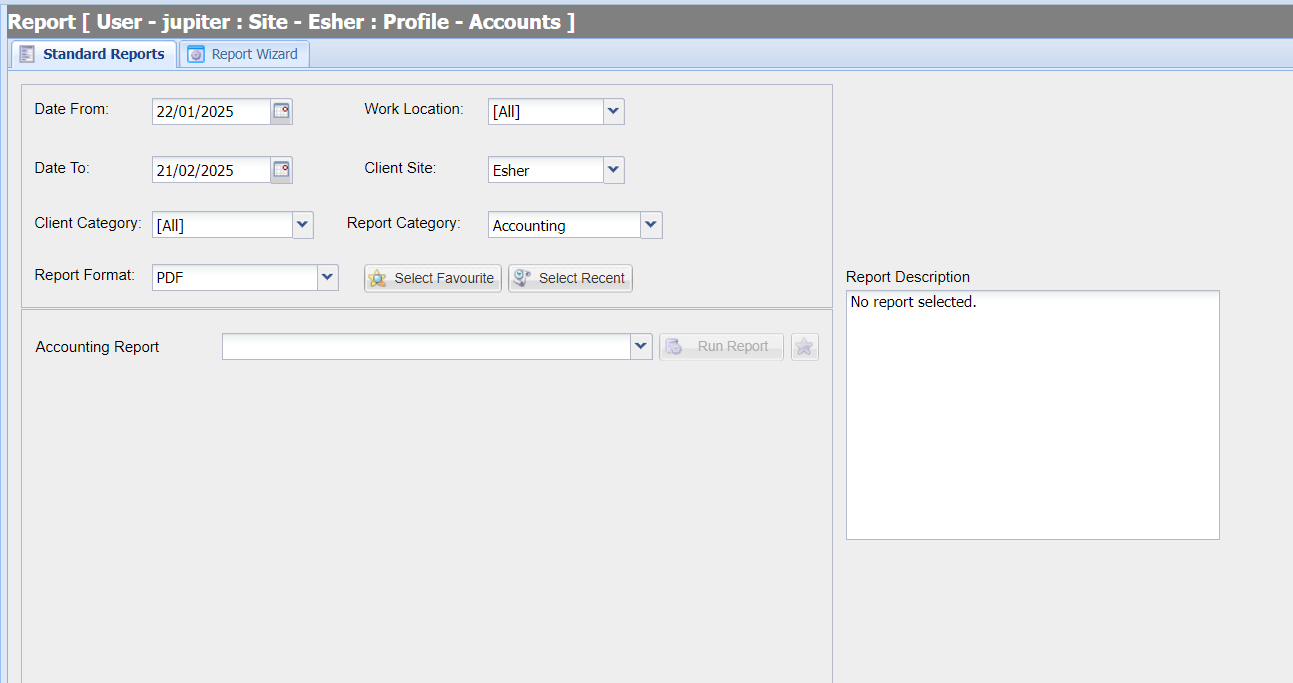Click the 'Report Category:' label
This screenshot has height=683, width=1293.
pos(404,223)
